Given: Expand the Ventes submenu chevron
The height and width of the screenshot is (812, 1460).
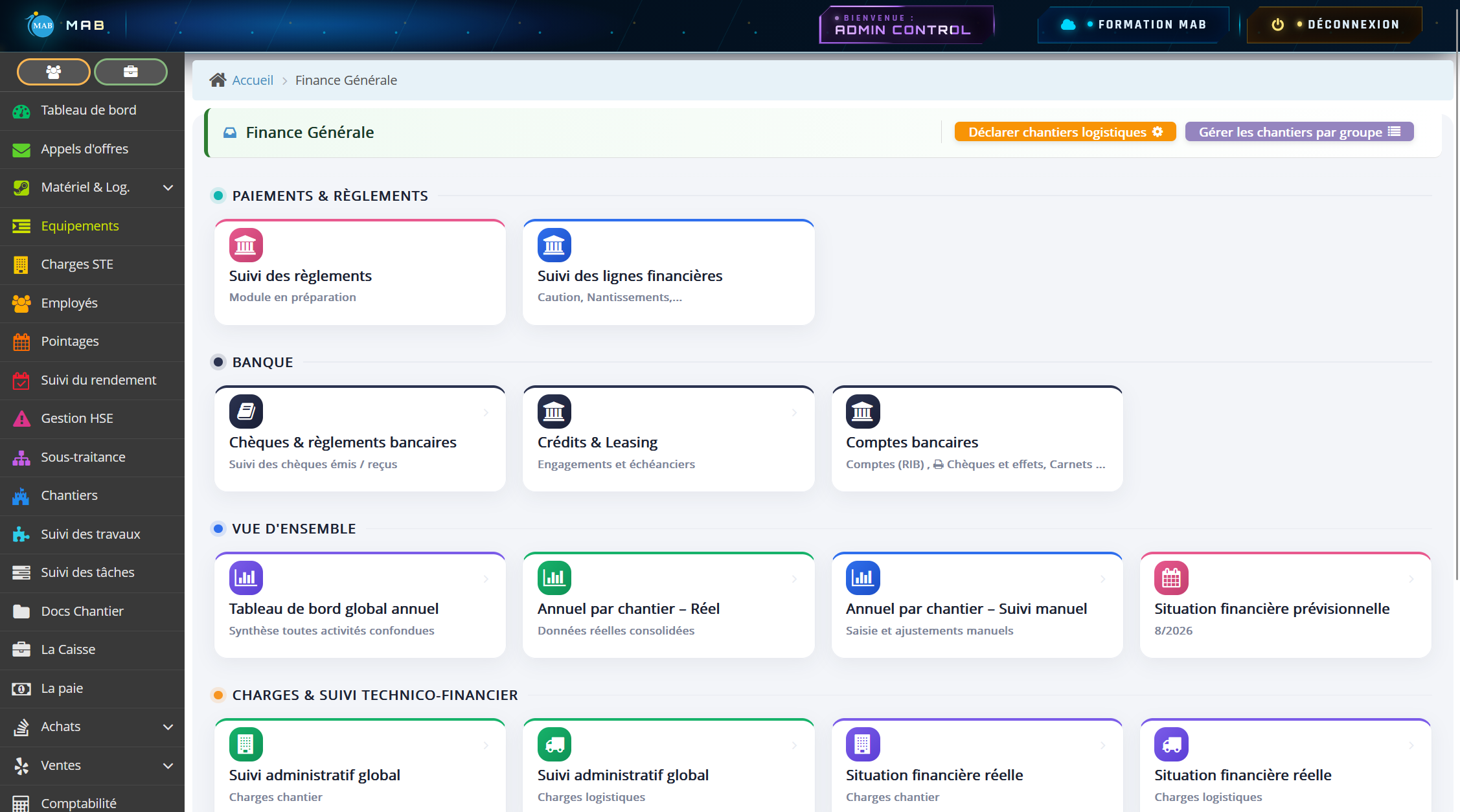Looking at the screenshot, I should click(168, 766).
